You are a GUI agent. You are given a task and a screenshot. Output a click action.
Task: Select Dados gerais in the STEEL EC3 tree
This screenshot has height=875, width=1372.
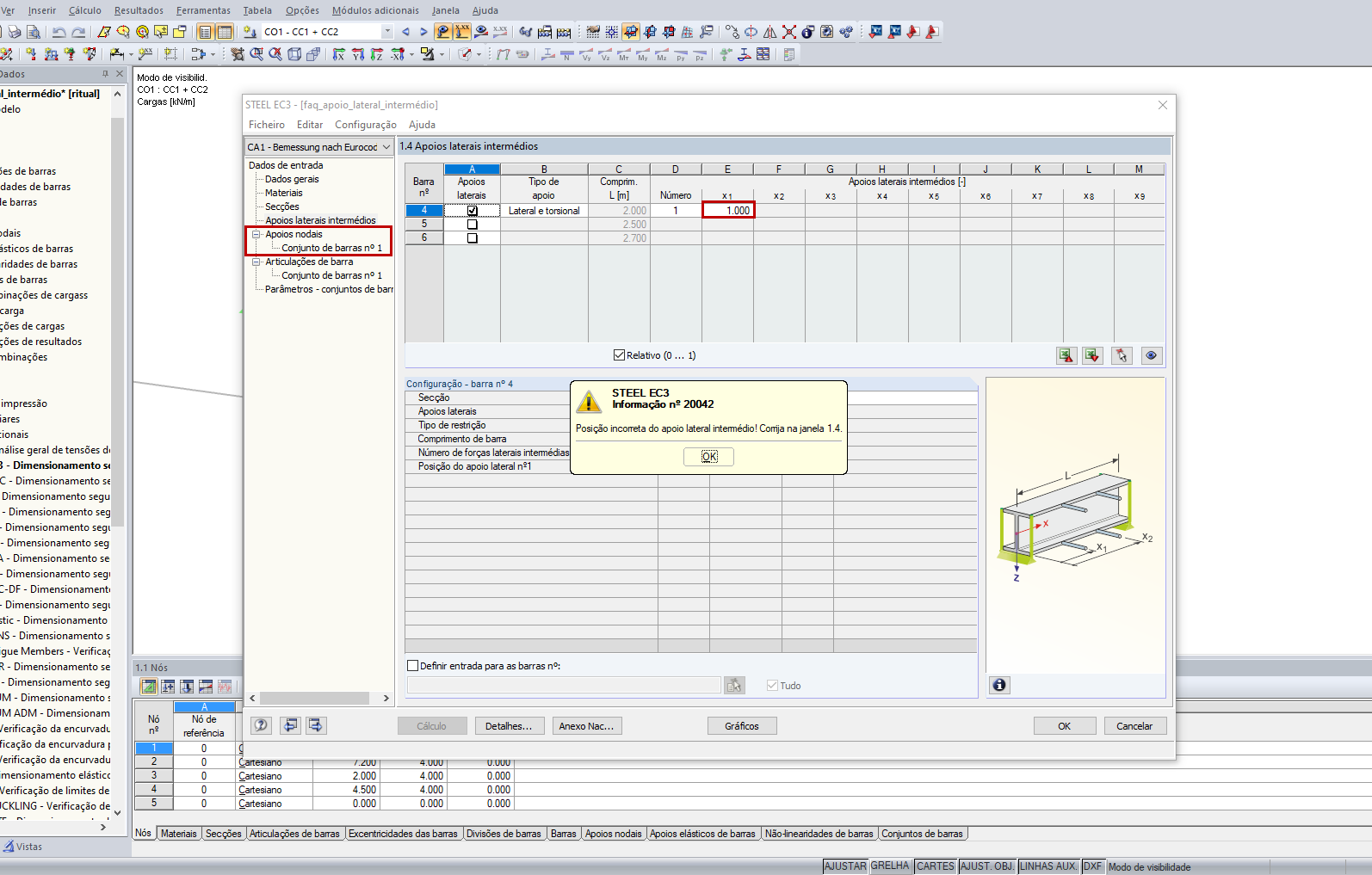(292, 179)
